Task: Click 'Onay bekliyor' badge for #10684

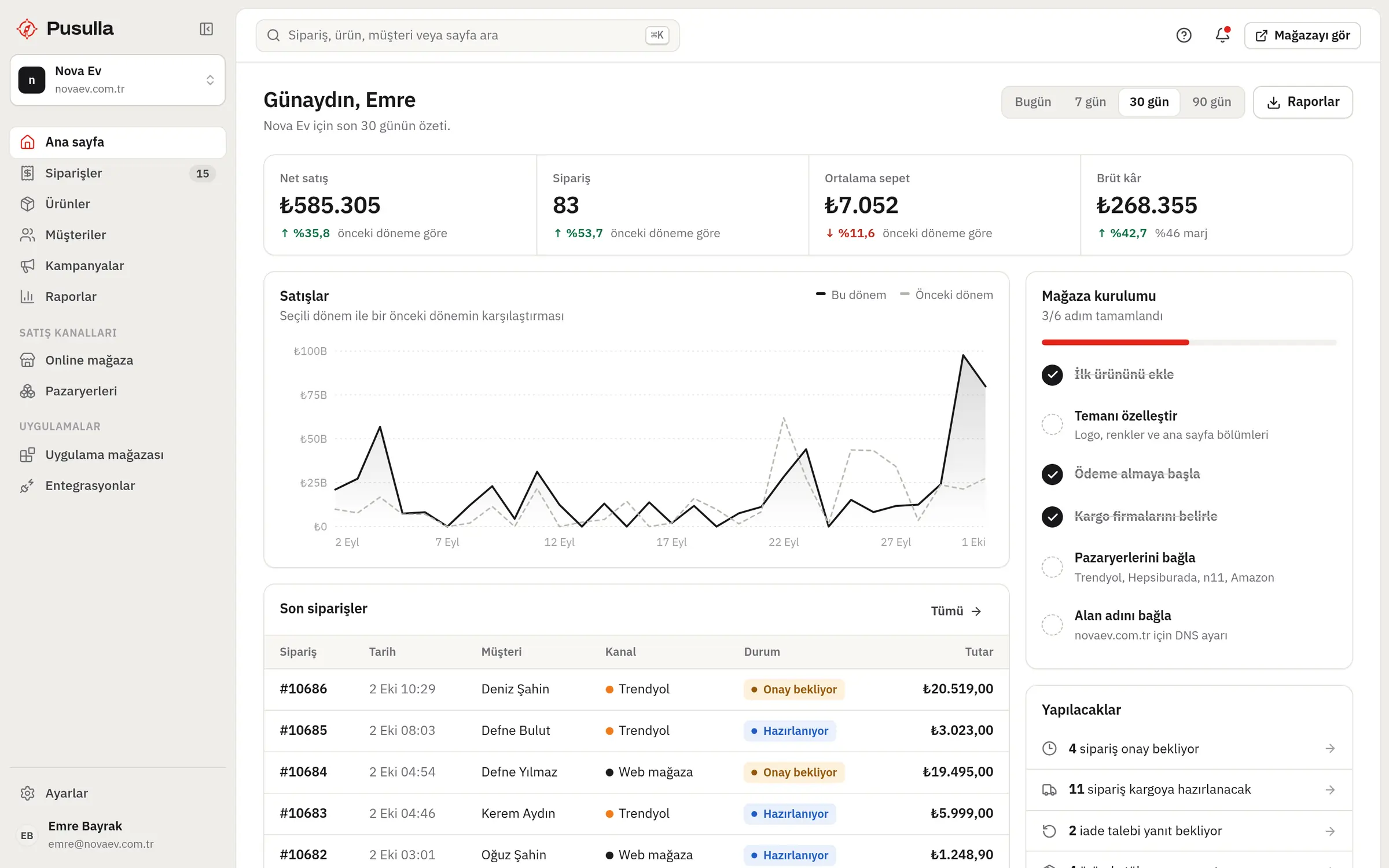Action: (794, 772)
